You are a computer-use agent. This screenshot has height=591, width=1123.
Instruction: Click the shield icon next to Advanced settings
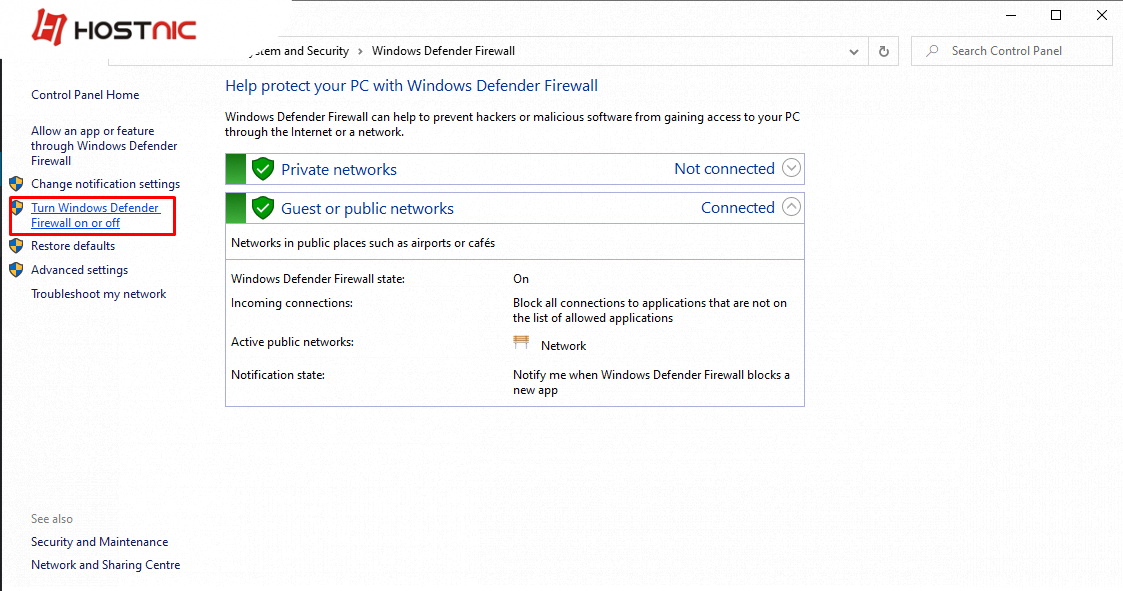click(16, 269)
